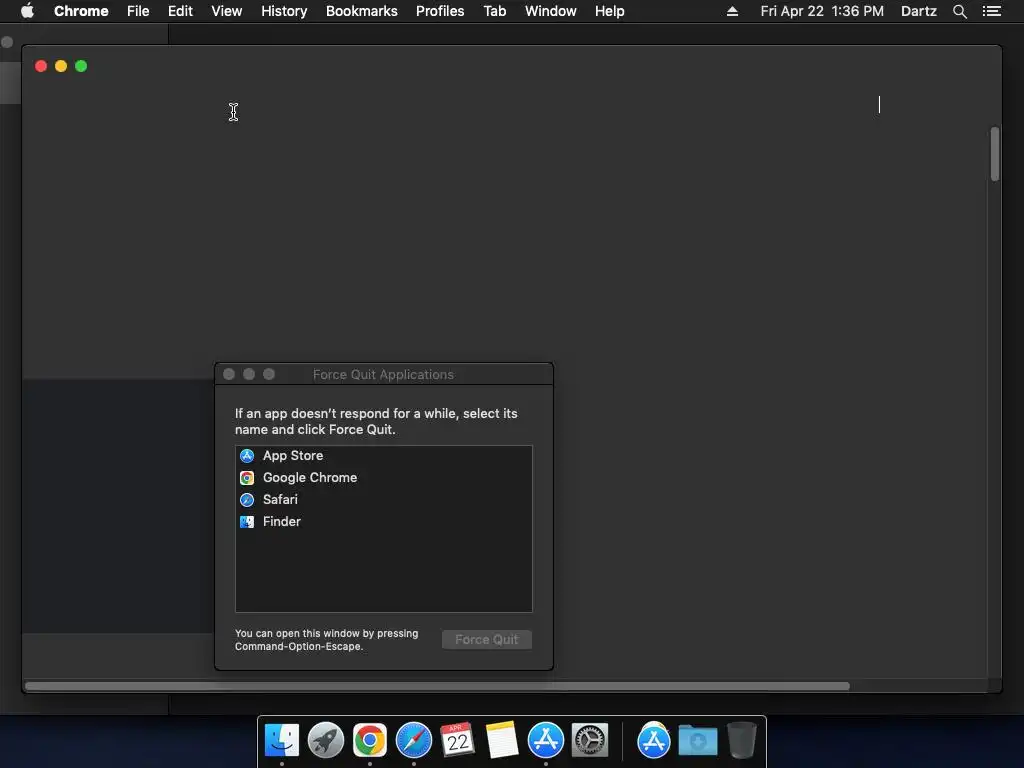Open System Preferences gear from the Dock
1024x768 pixels.
[590, 740]
